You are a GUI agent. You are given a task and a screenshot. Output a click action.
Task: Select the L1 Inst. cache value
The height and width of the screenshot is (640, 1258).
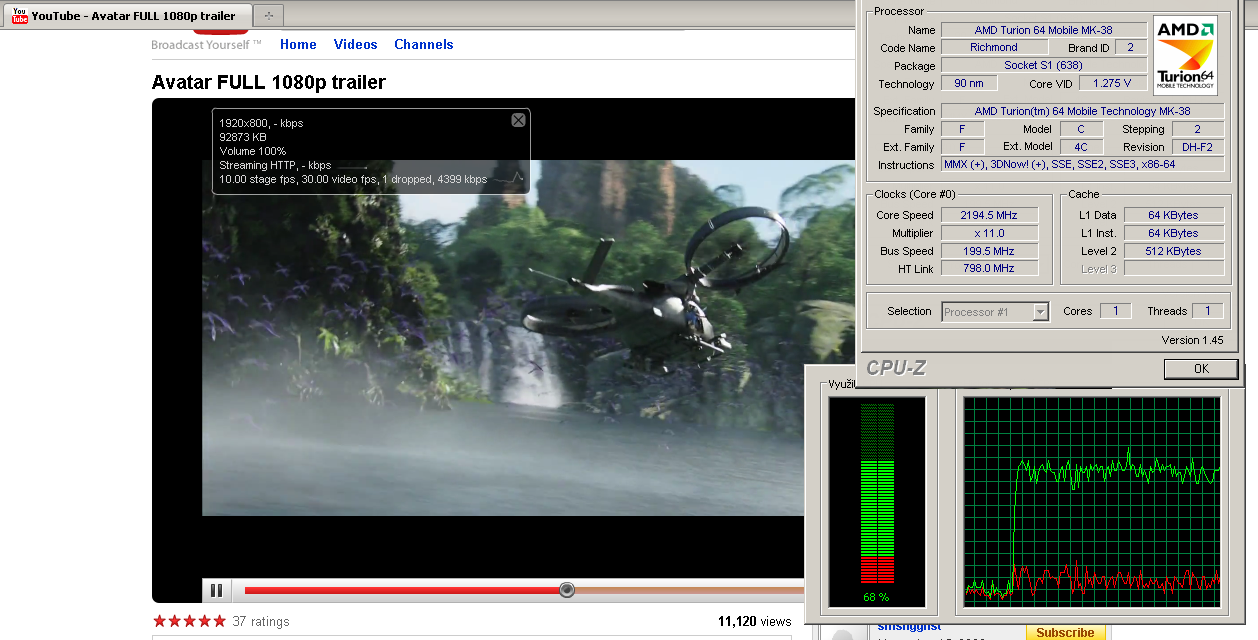point(1174,233)
